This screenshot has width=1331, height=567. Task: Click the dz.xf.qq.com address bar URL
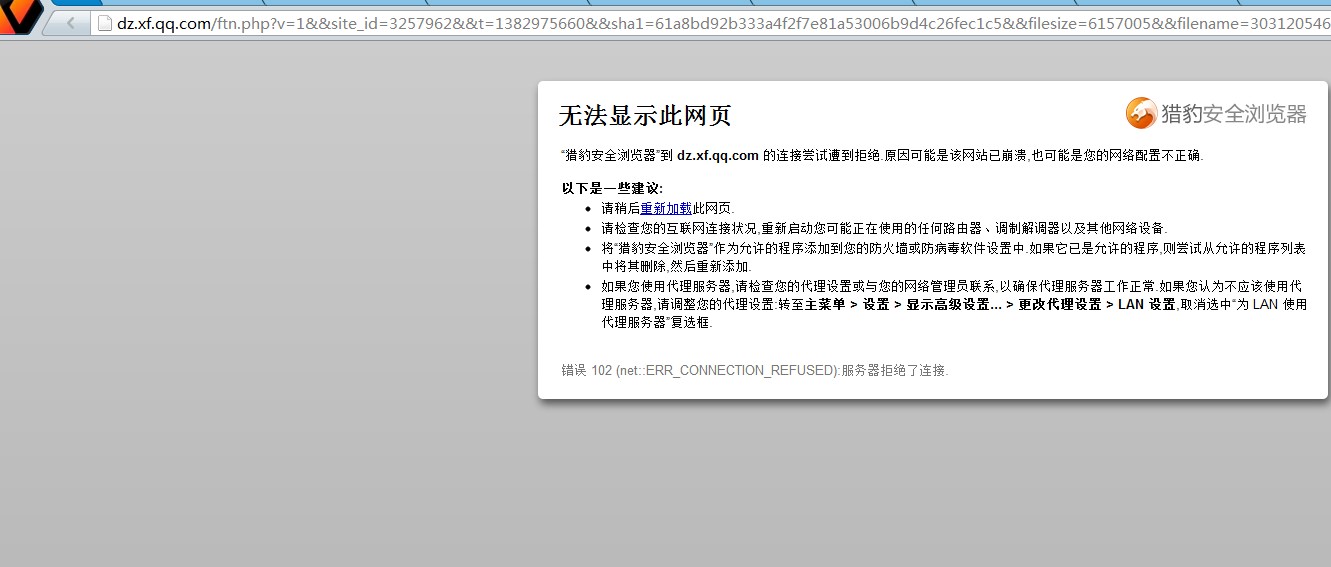tap(723, 23)
